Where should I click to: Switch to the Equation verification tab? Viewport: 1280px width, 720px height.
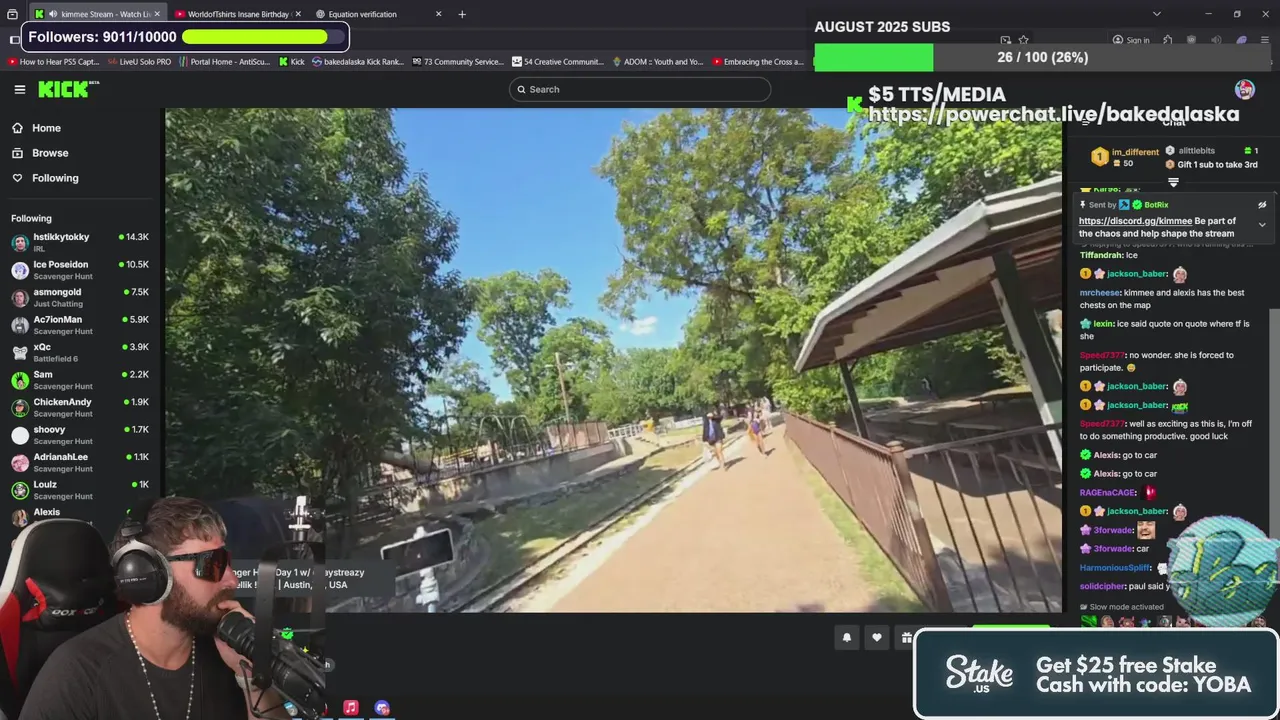point(378,14)
